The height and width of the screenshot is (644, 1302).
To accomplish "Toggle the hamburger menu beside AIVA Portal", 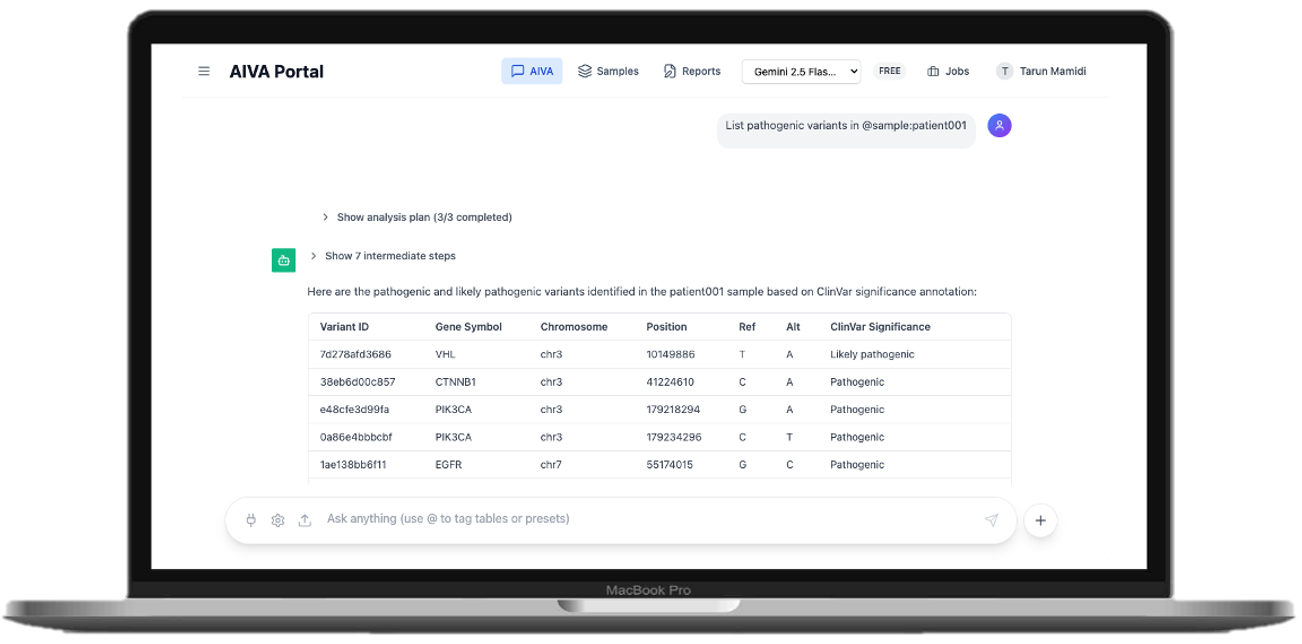I will 204,71.
